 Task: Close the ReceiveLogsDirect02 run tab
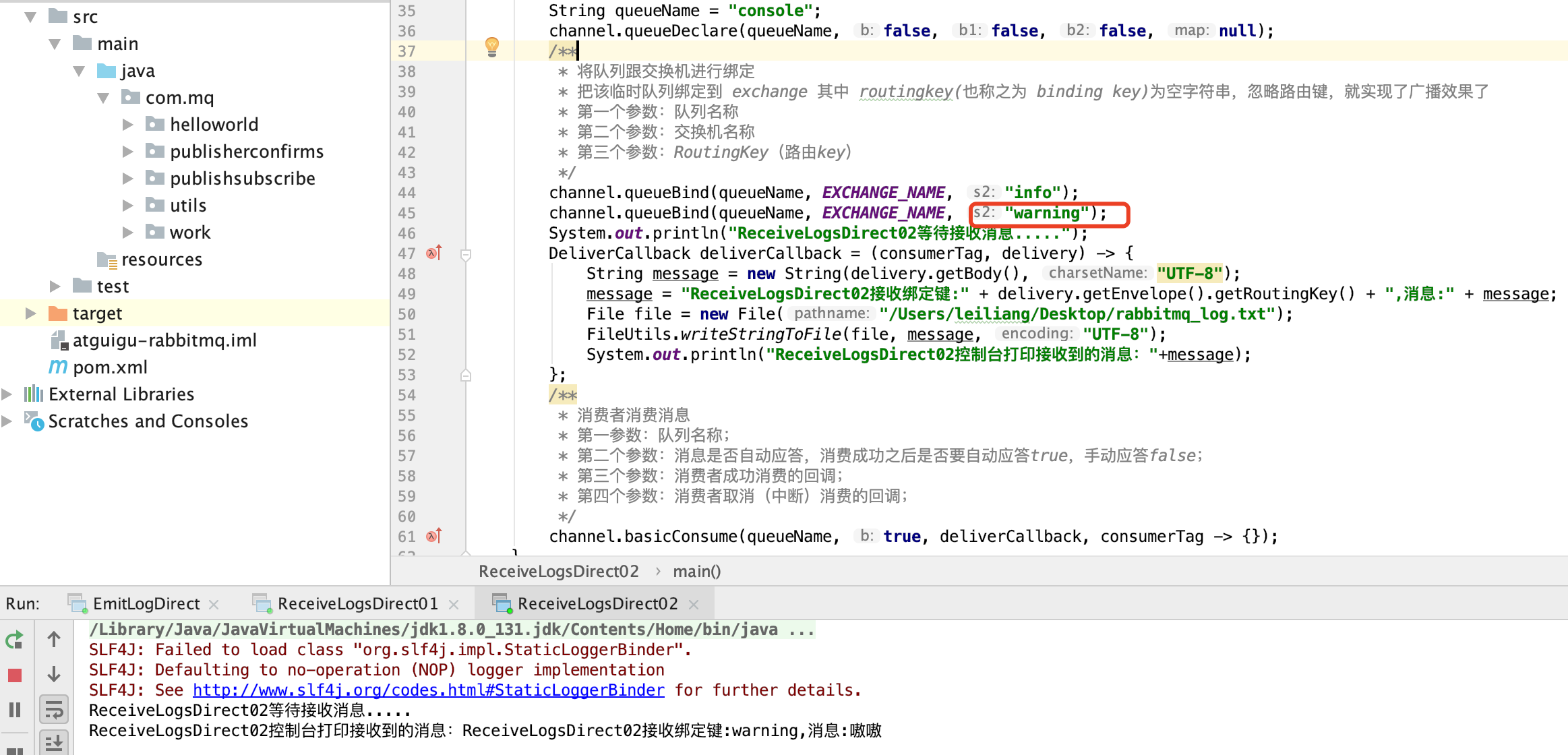click(x=694, y=605)
